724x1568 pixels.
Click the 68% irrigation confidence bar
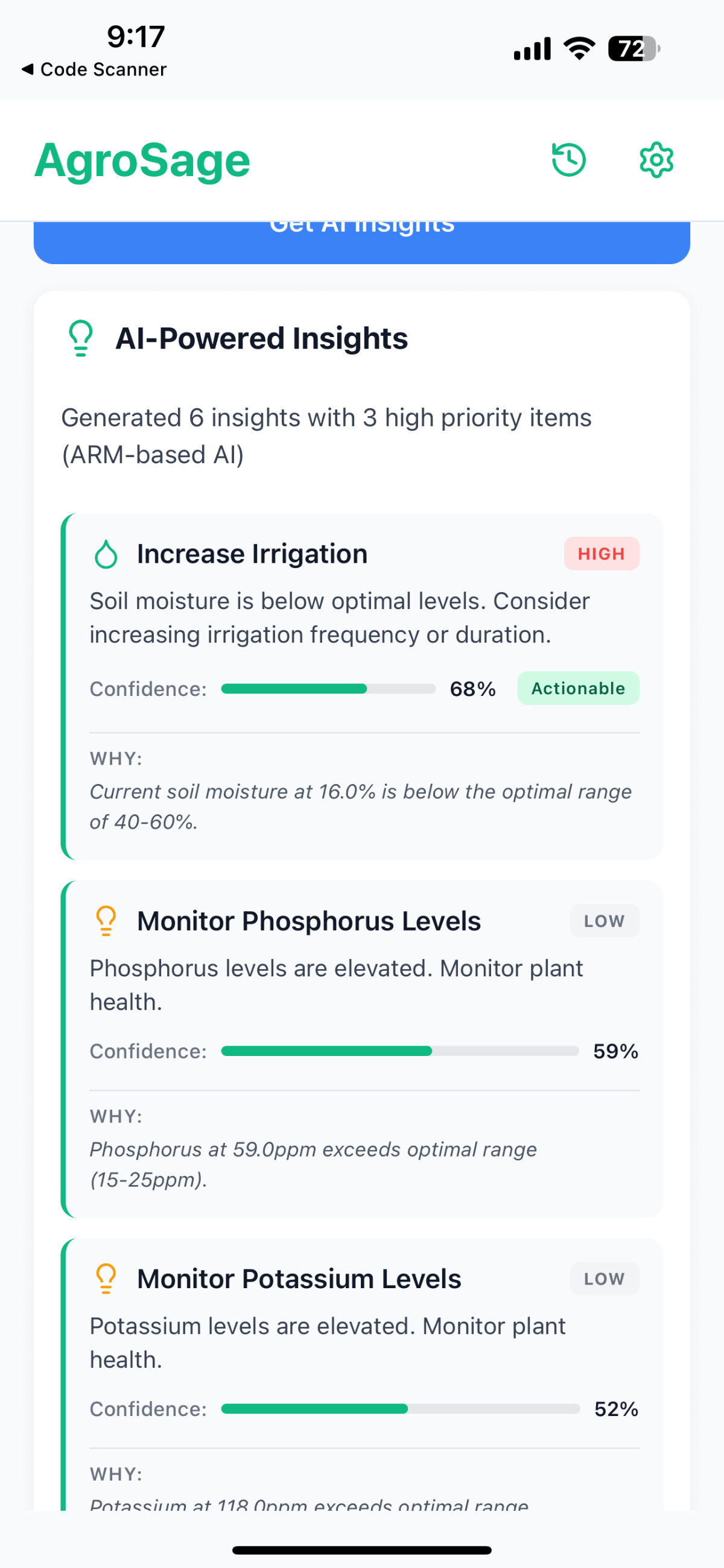[328, 689]
